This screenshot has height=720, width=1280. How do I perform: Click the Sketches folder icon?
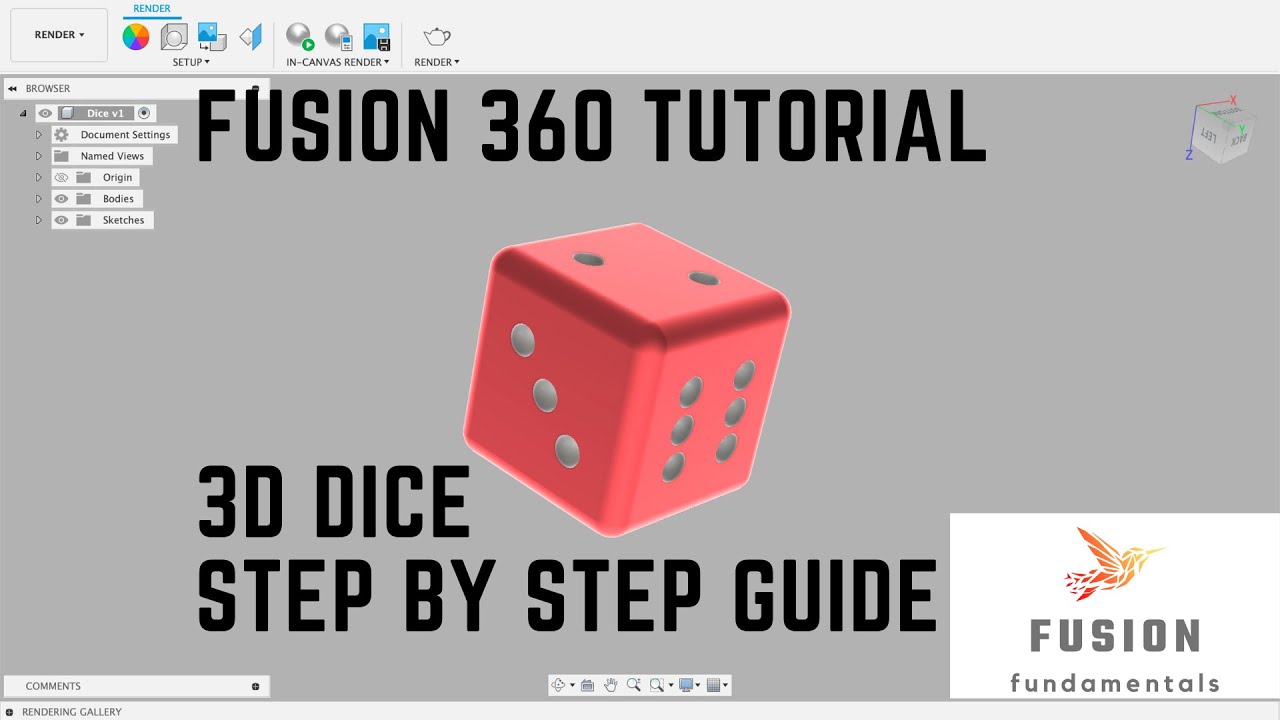[x=84, y=220]
